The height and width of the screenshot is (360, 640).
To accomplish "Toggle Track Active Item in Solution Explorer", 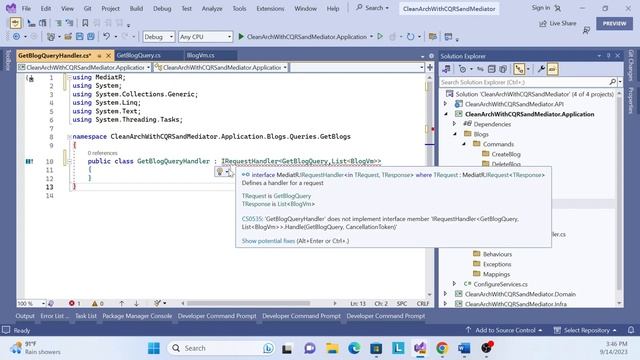I will (x=519, y=69).
